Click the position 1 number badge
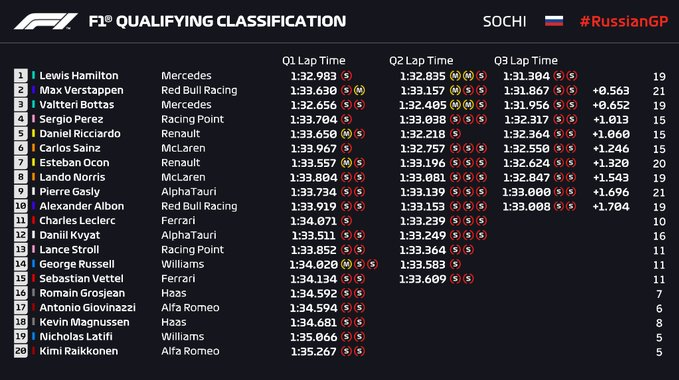 pos(20,76)
